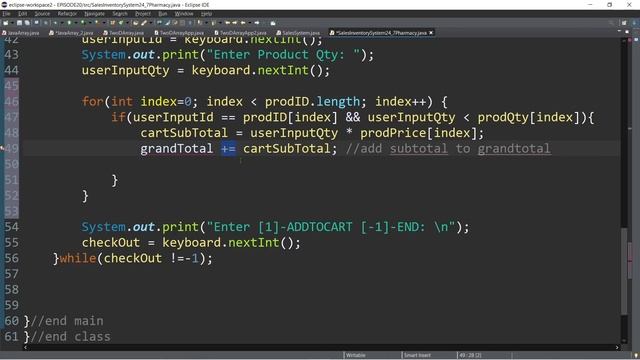This screenshot has width=640, height=360.
Task: Toggle Word Wrap in the toolbar
Action: 175,23
